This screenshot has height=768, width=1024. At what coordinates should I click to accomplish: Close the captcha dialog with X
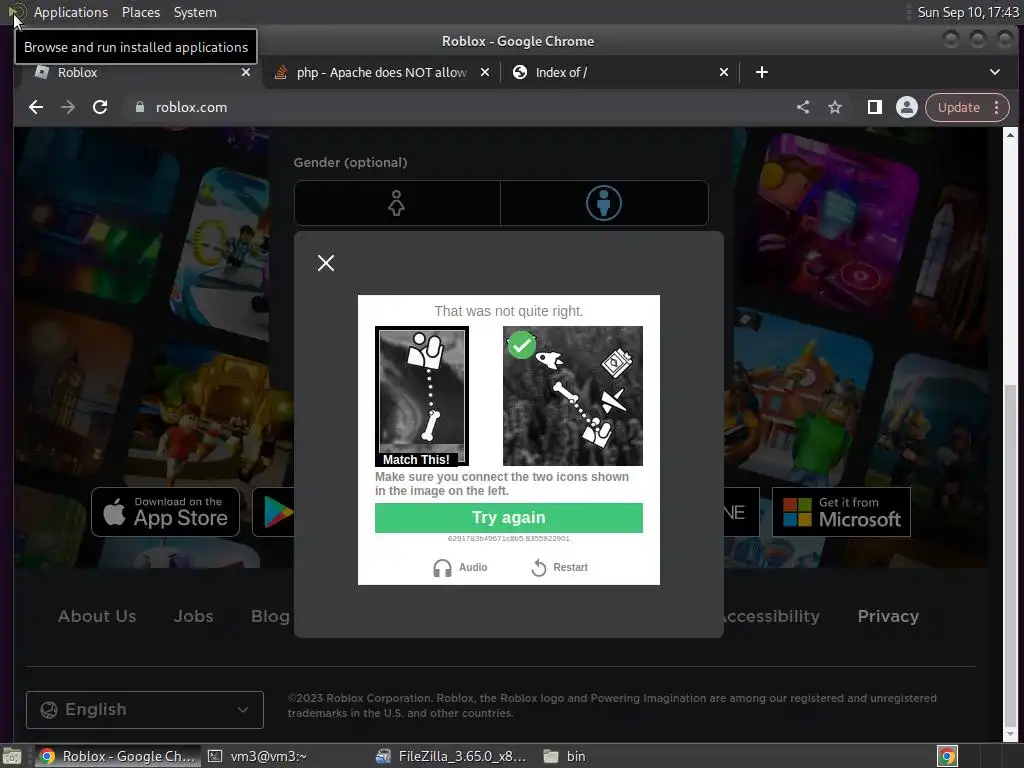point(326,263)
